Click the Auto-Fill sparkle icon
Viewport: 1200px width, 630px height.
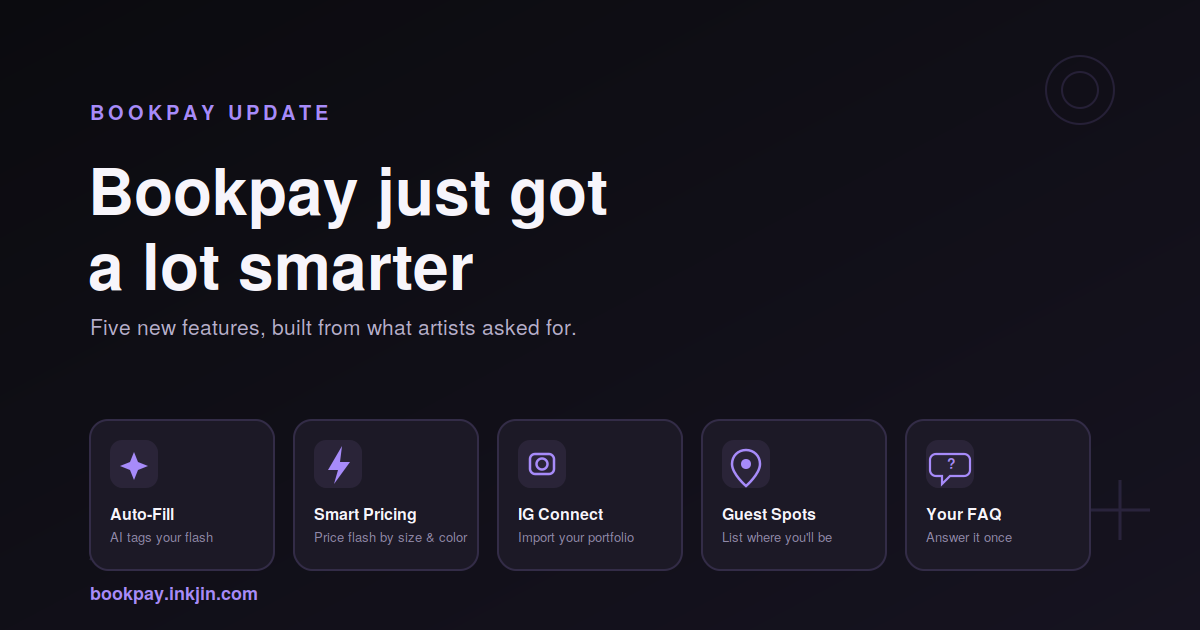point(134,465)
